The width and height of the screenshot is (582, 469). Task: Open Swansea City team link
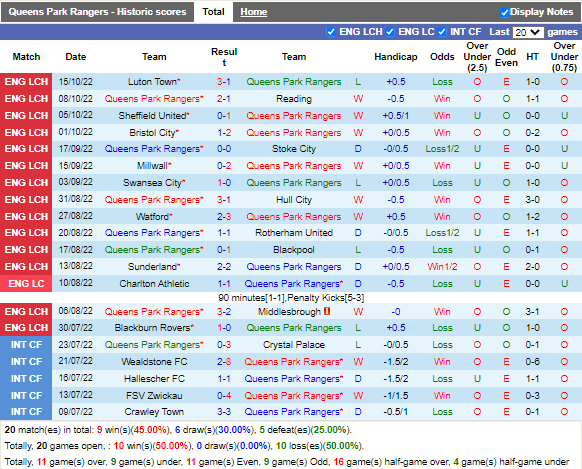[152, 183]
